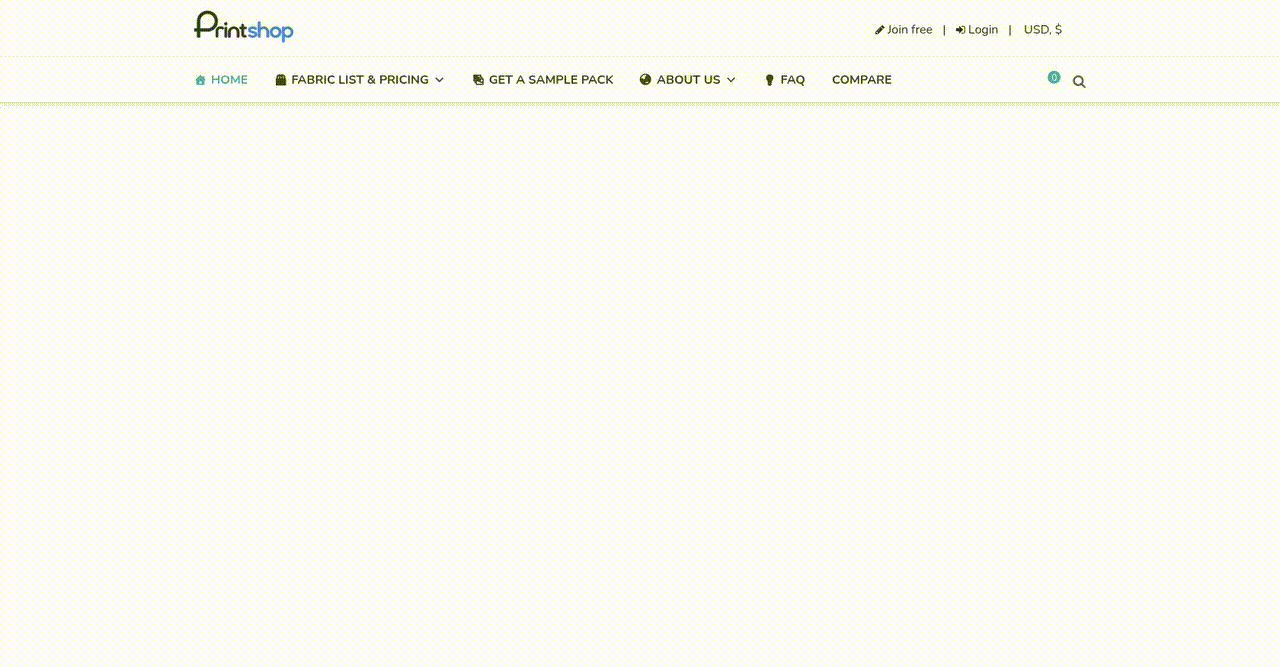
Task: Open the USD, $ currency selector
Action: click(1043, 30)
